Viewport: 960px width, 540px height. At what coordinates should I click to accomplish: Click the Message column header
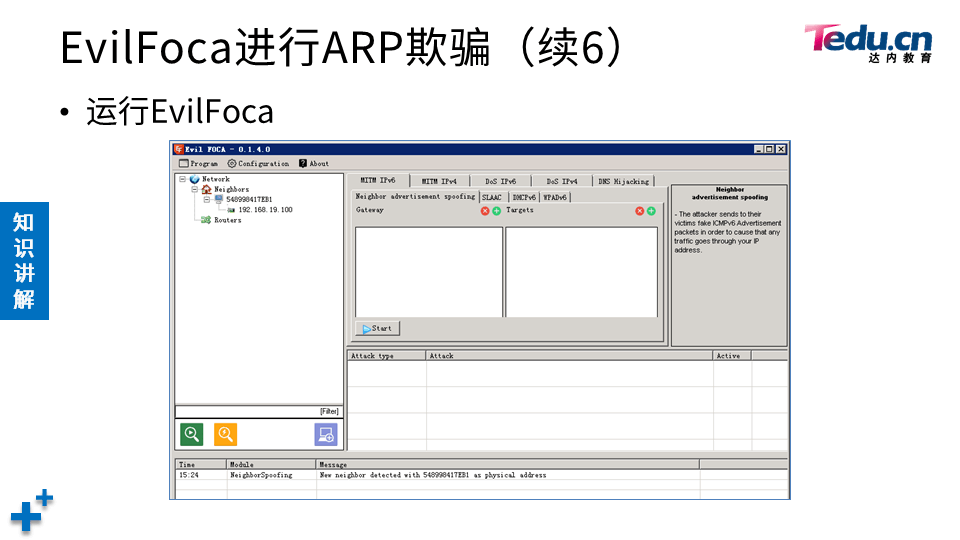point(508,464)
